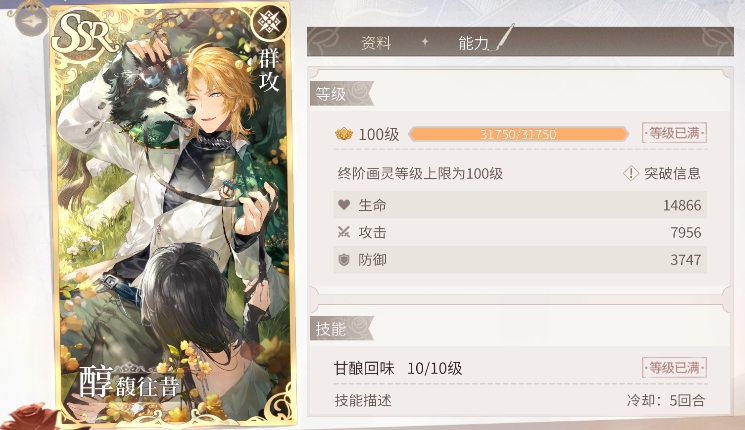Screen dimensions: 745x430
Task: Select the 甘酿回味 skill name
Action: pos(364,368)
